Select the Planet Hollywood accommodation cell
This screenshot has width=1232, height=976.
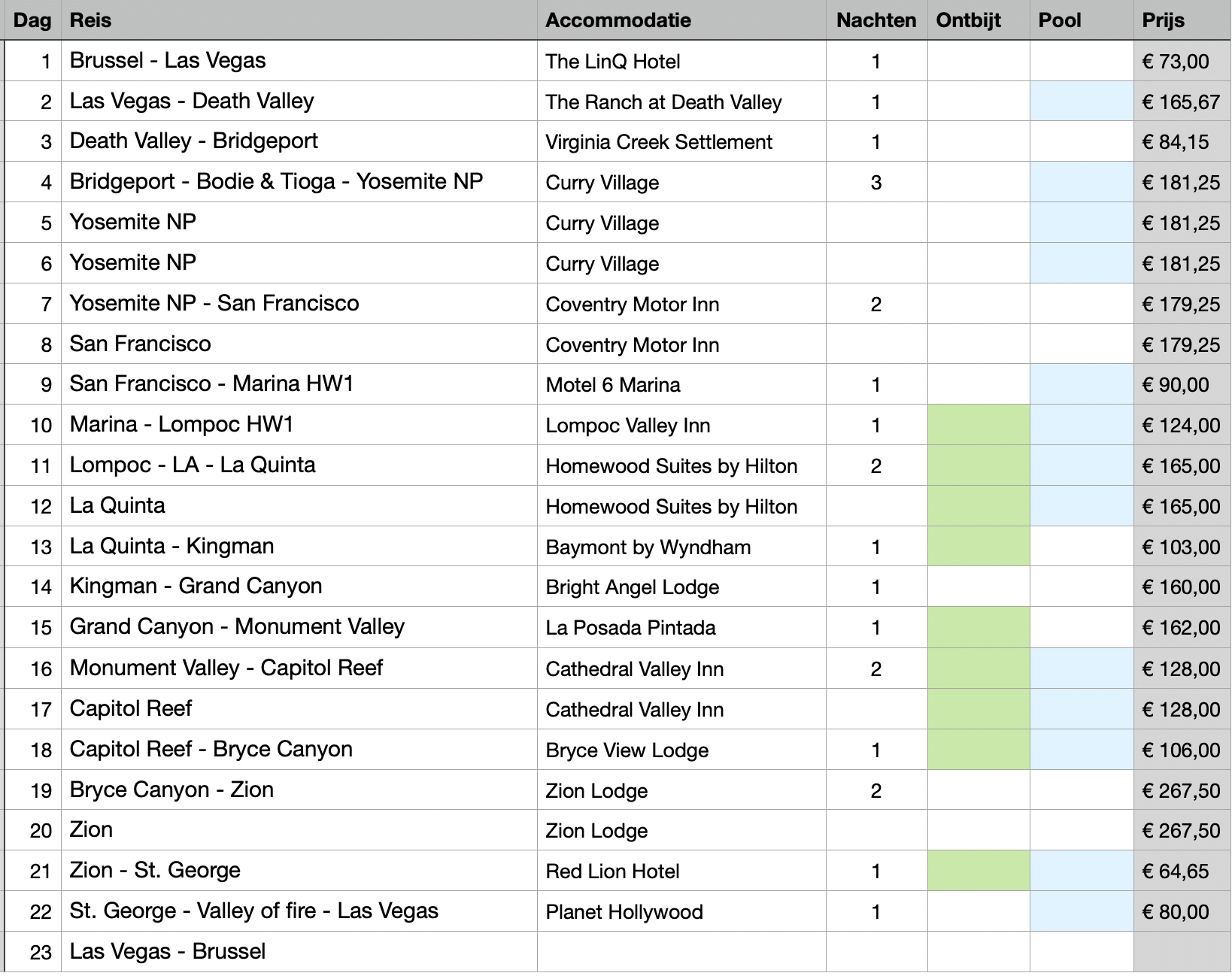(624, 912)
